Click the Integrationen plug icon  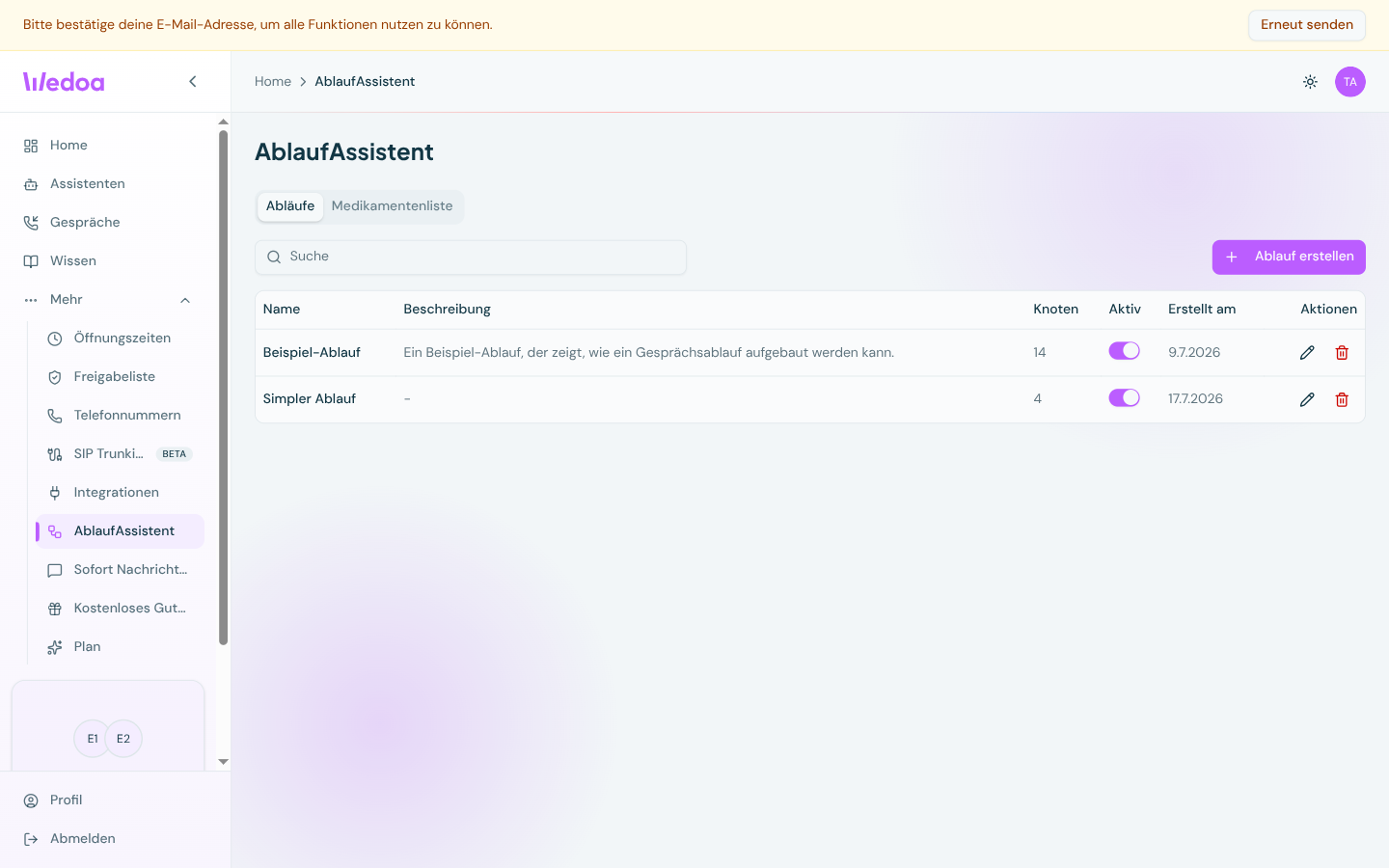(x=55, y=493)
